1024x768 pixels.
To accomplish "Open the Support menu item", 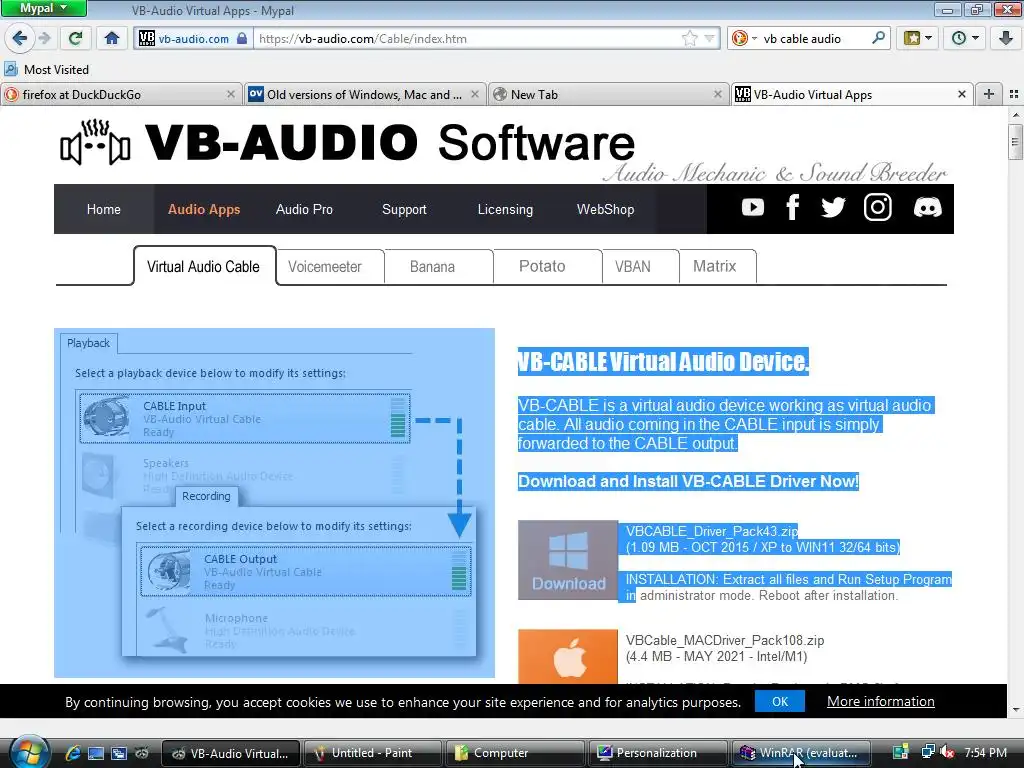I will (x=404, y=209).
